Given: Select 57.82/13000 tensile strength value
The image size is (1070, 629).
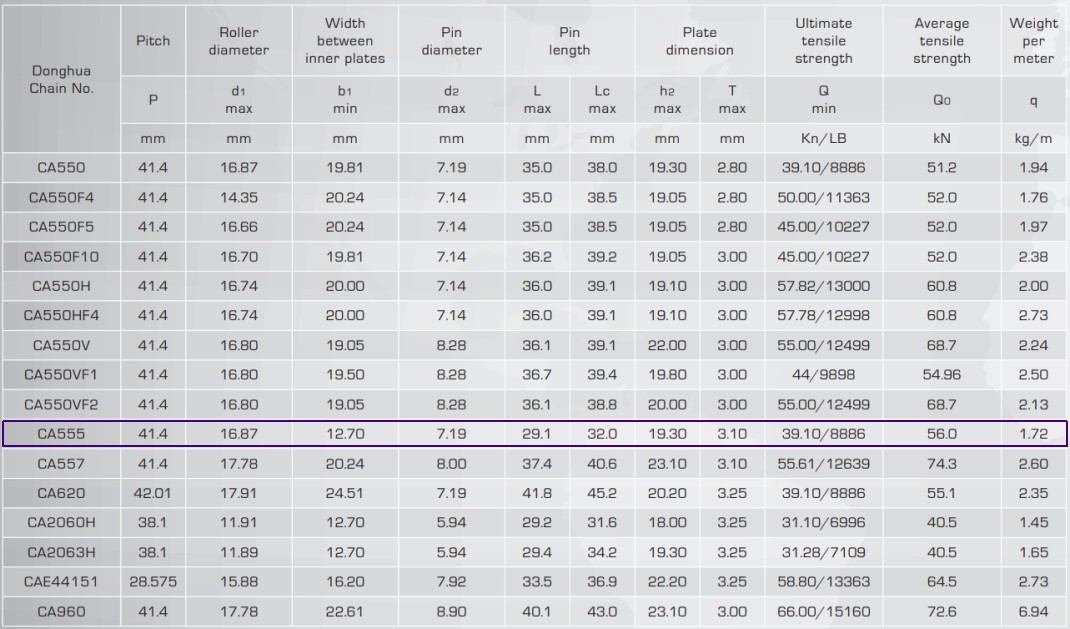Looking at the screenshot, I should point(824,287).
